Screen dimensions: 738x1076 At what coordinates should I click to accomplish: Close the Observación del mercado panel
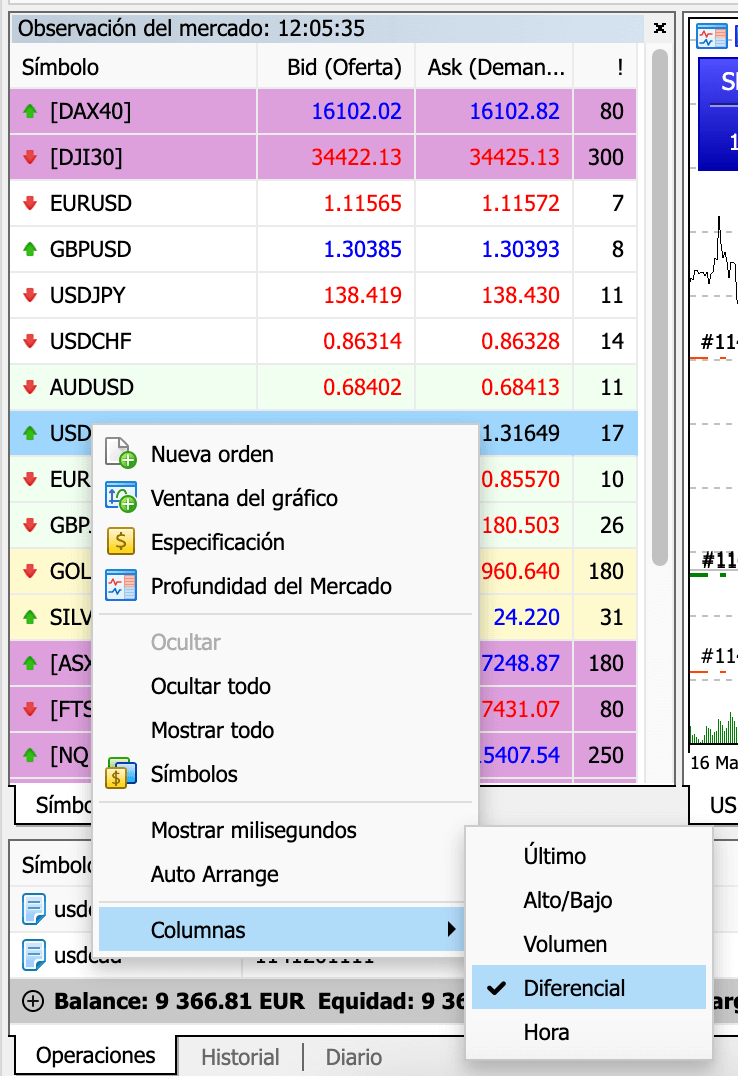(660, 28)
